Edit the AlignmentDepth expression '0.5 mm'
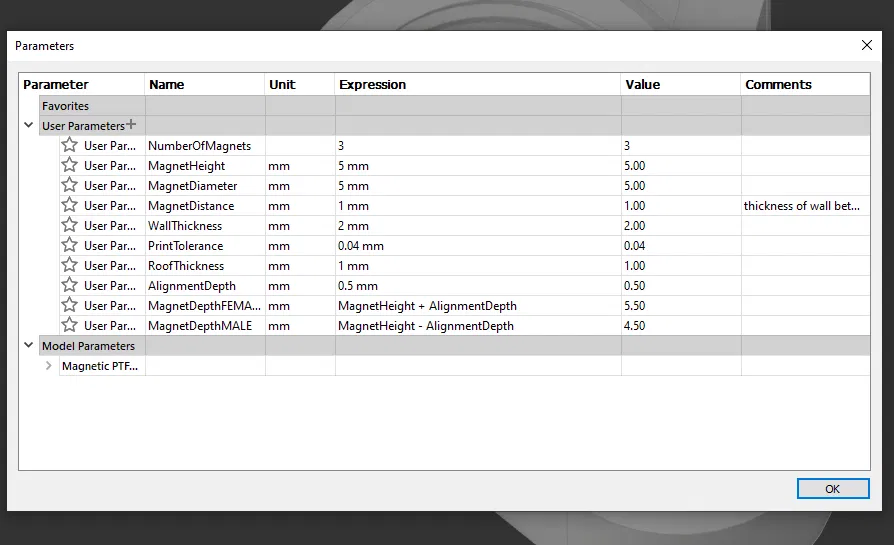This screenshot has width=894, height=545. click(x=478, y=286)
